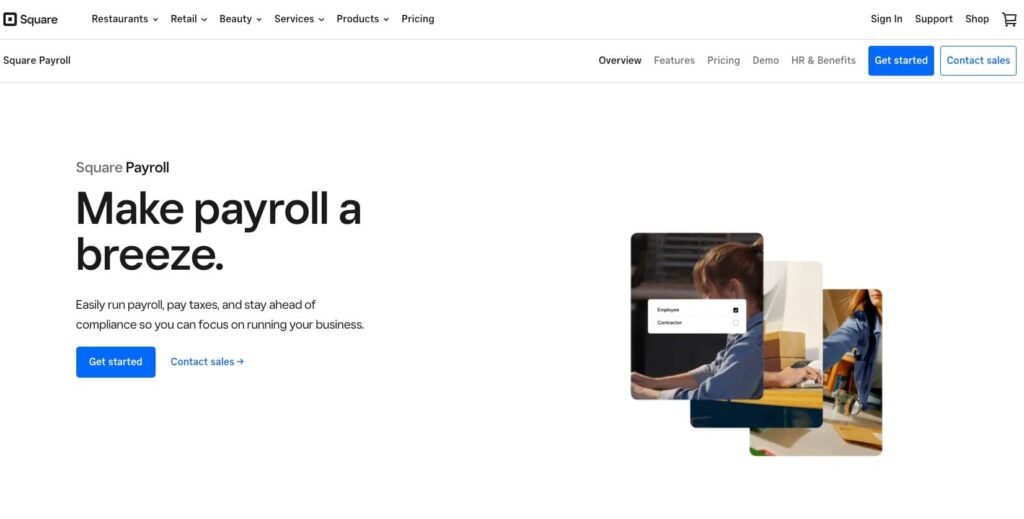The height and width of the screenshot is (519, 1024).
Task: Toggle the Contractor checkbox in hero image
Action: click(735, 322)
